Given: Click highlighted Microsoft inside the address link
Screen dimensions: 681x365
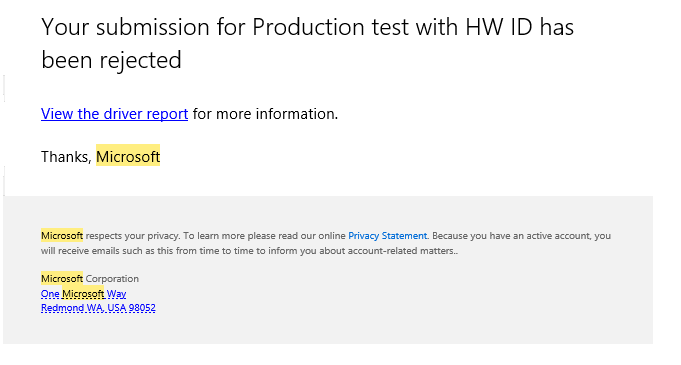Looking at the screenshot, I should [x=83, y=294].
